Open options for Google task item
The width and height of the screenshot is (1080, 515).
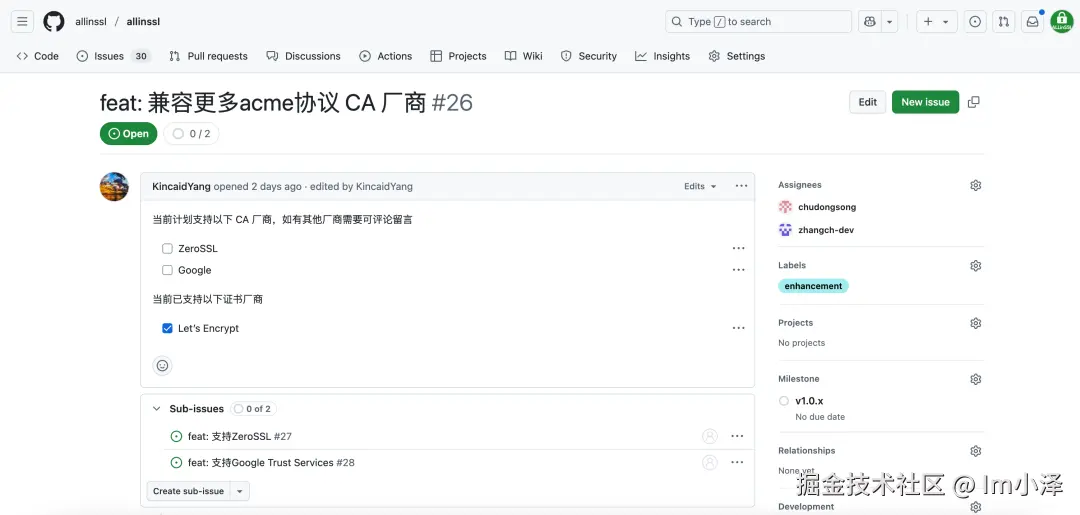click(x=739, y=270)
